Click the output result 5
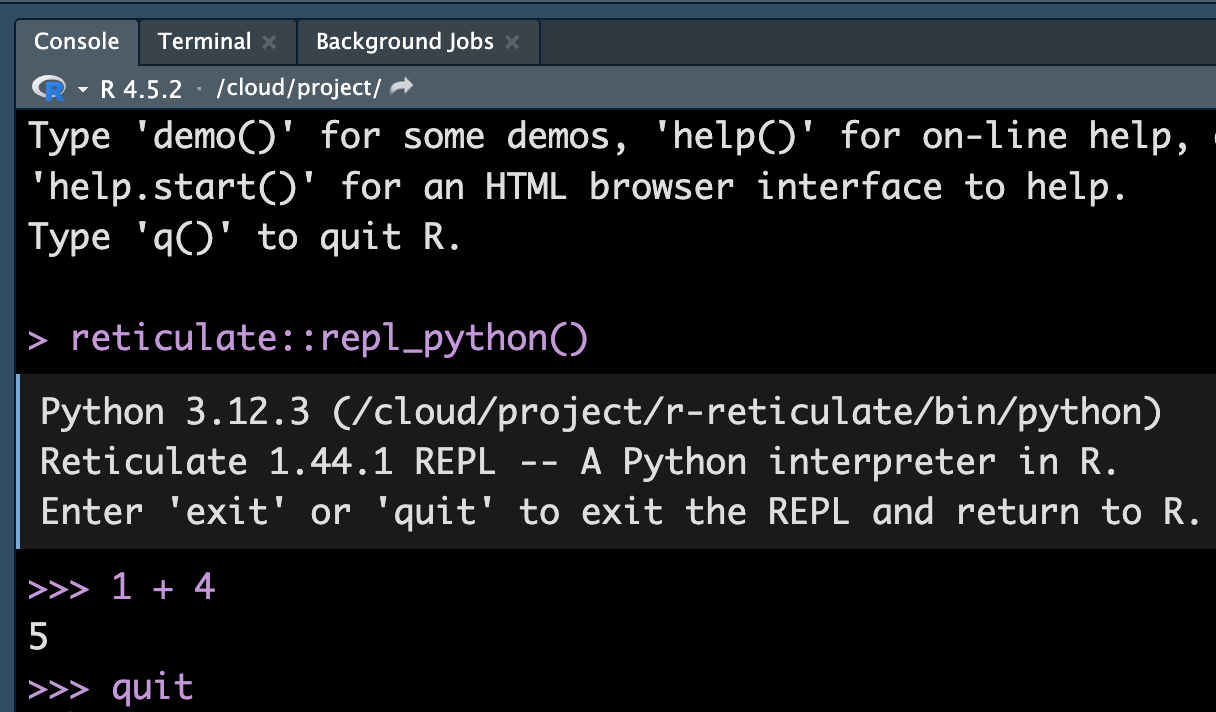Viewport: 1216px width, 712px height. 38,637
